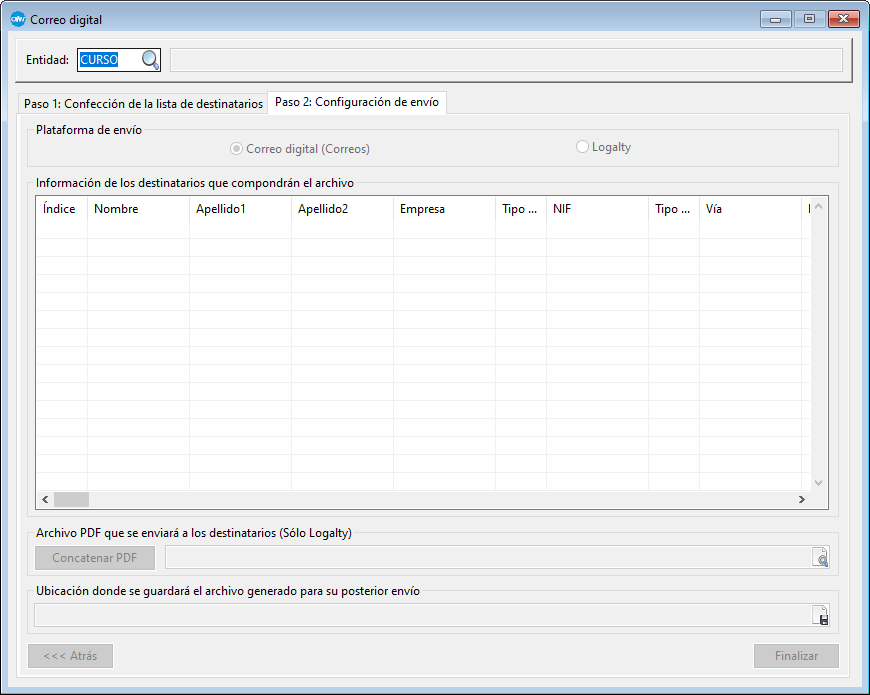Click the save location path field
870x695 pixels.
click(422, 616)
